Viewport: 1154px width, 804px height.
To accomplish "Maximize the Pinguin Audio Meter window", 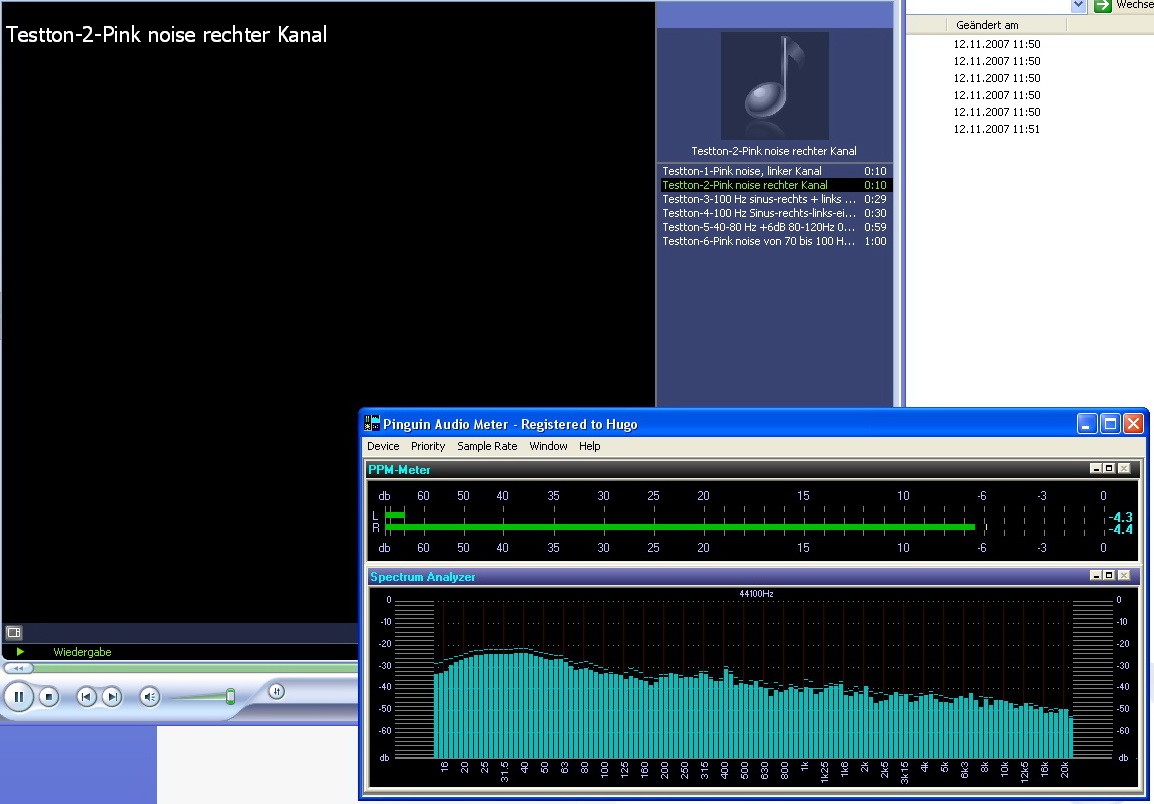I will pyautogui.click(x=1110, y=423).
